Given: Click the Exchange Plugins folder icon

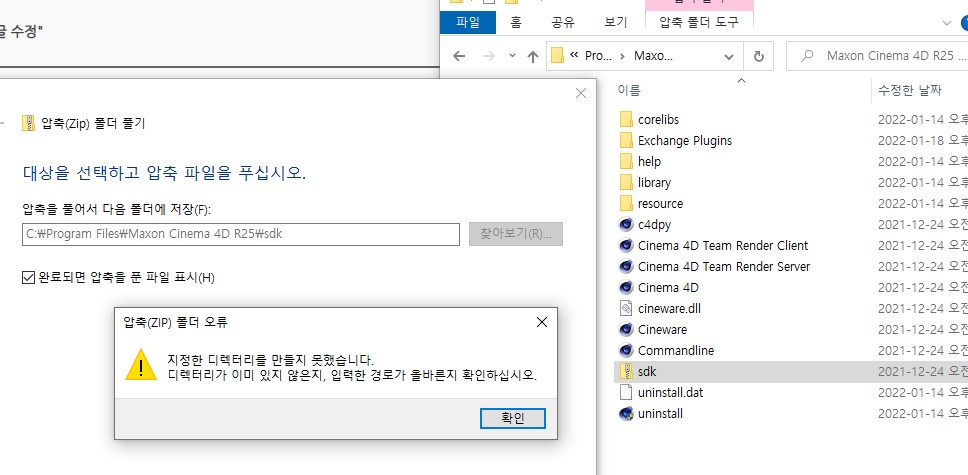Looking at the screenshot, I should click(x=626, y=140).
